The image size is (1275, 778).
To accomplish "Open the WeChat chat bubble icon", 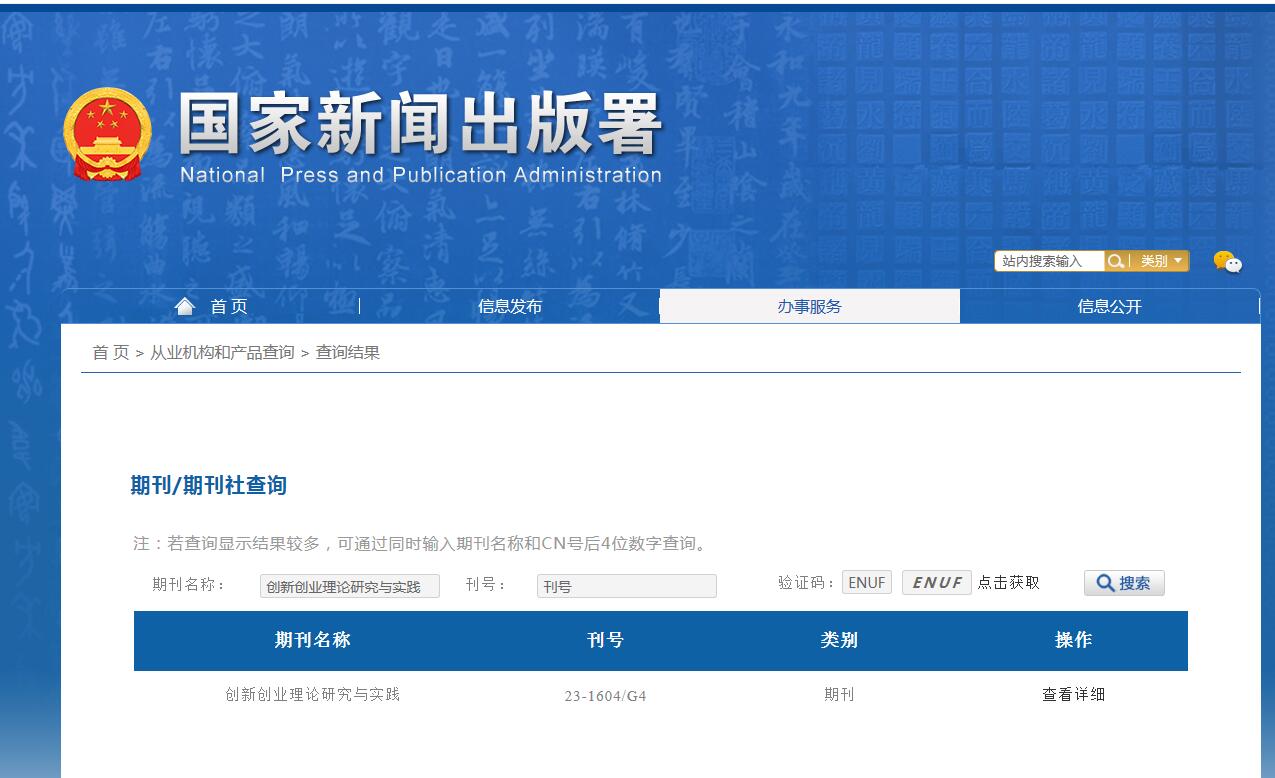I will point(1227,262).
